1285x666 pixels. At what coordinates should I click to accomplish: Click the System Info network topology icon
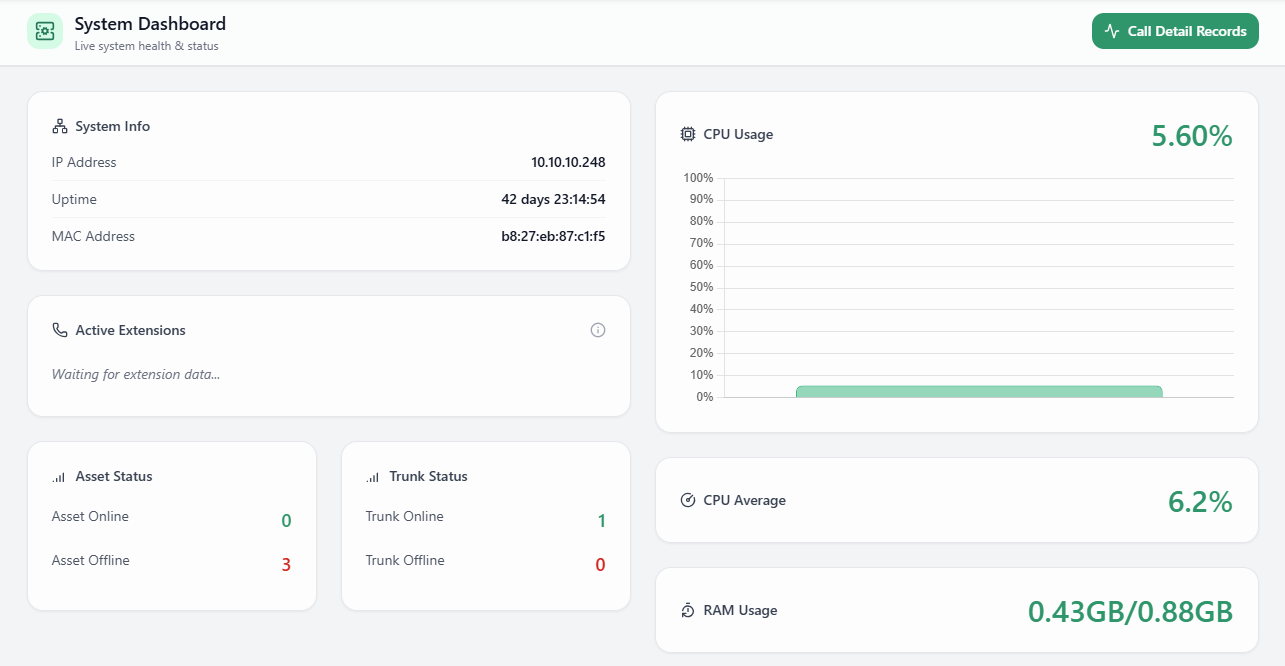59,125
